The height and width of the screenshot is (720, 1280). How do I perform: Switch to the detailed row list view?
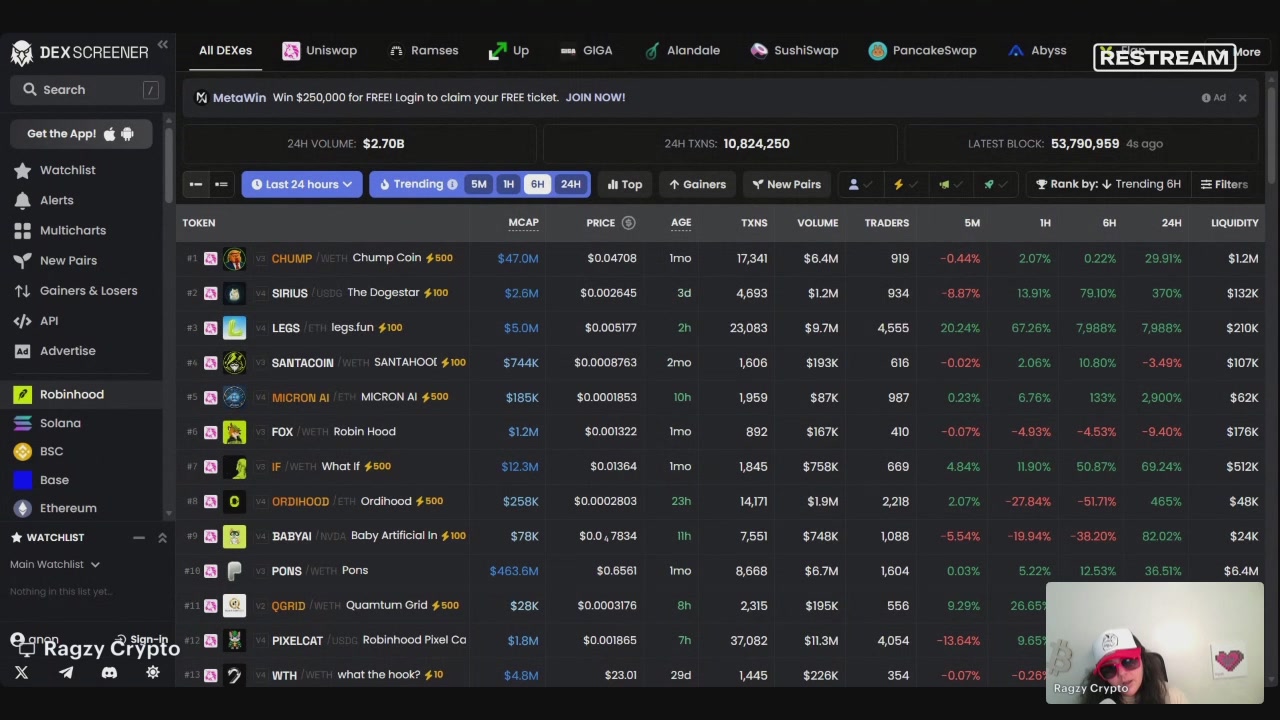click(221, 184)
